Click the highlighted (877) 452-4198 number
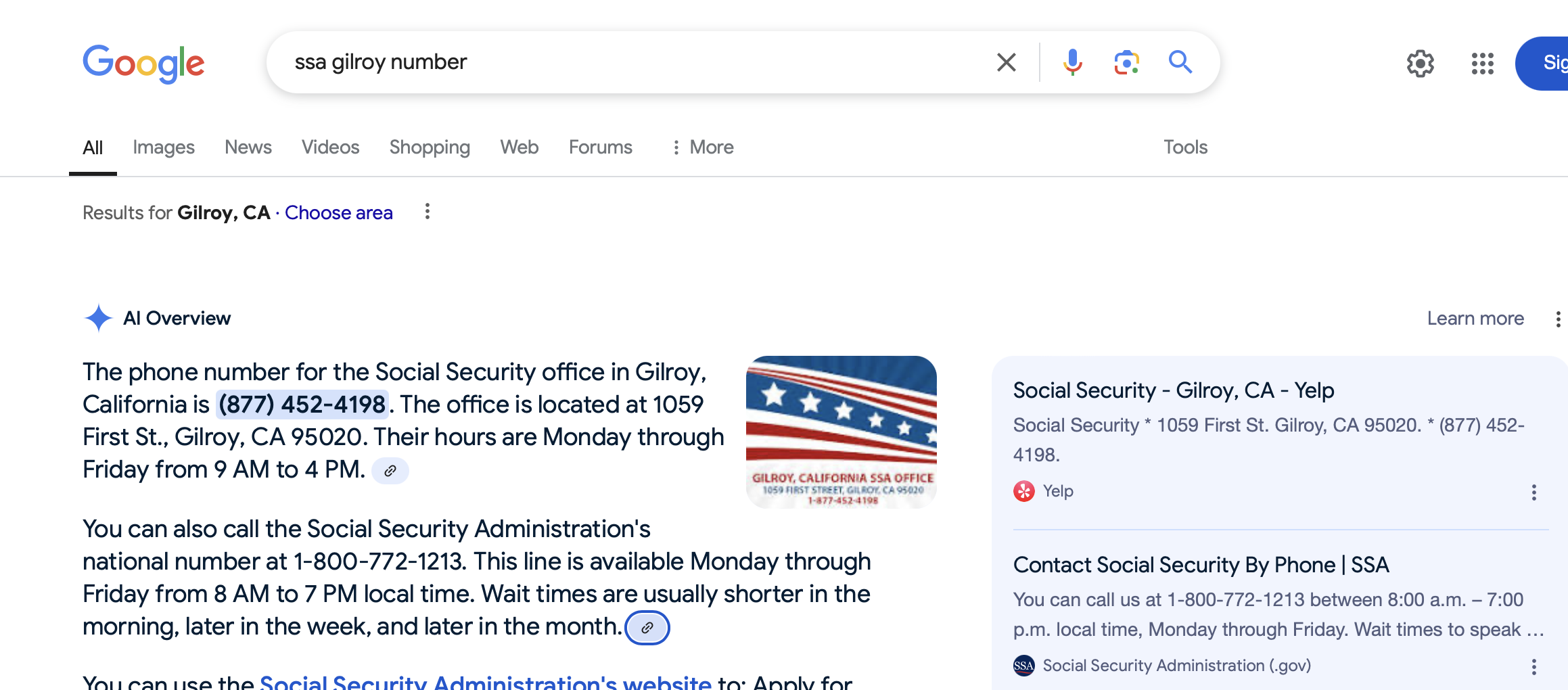The width and height of the screenshot is (1568, 690). 302,405
